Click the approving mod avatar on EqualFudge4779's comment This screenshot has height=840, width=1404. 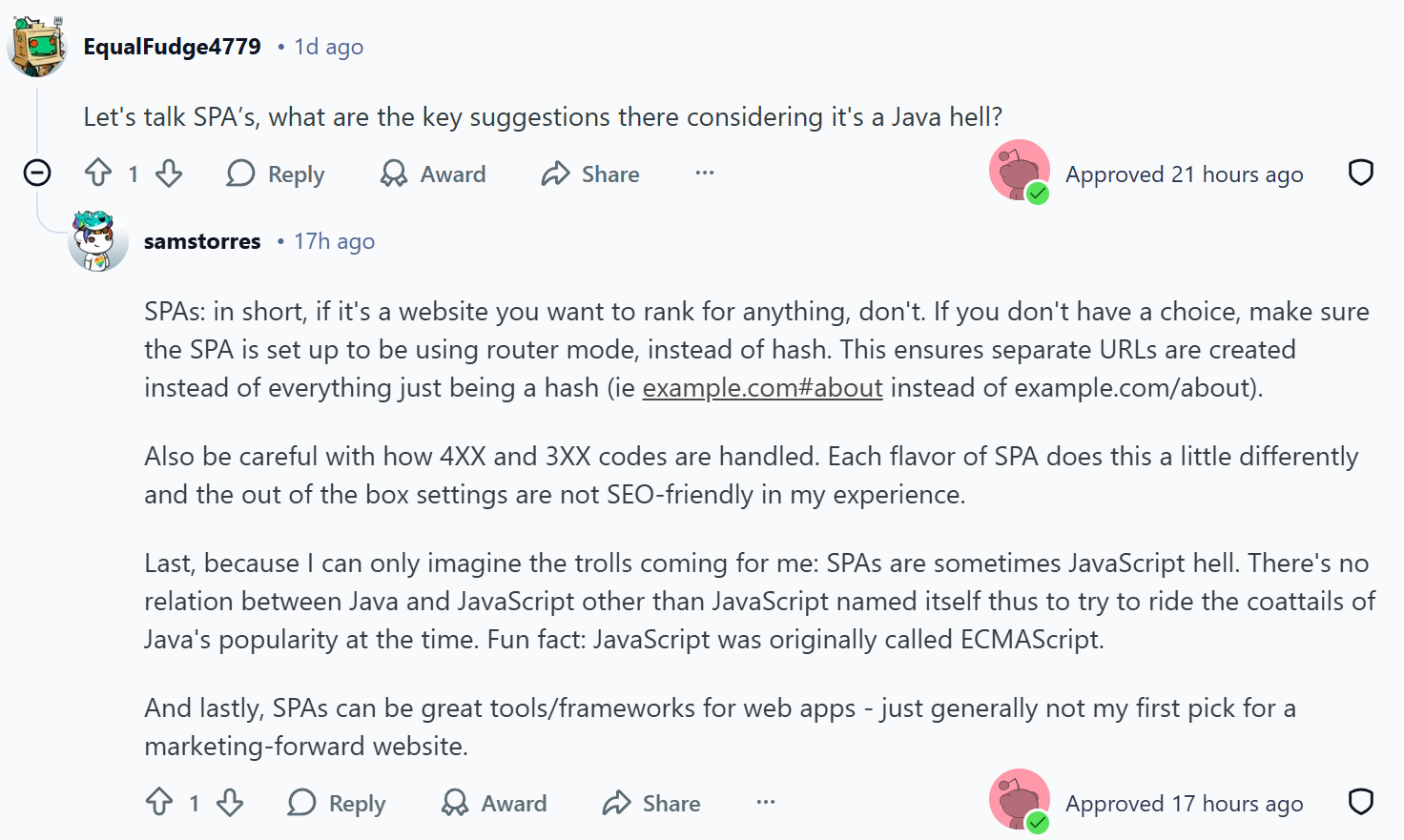tap(1019, 171)
